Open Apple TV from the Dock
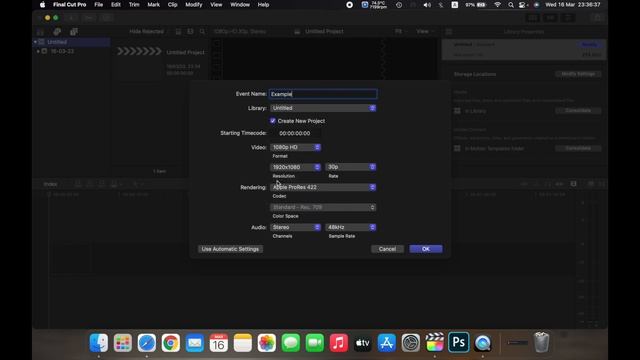Screen dimensions: 640x360 pos(362,342)
